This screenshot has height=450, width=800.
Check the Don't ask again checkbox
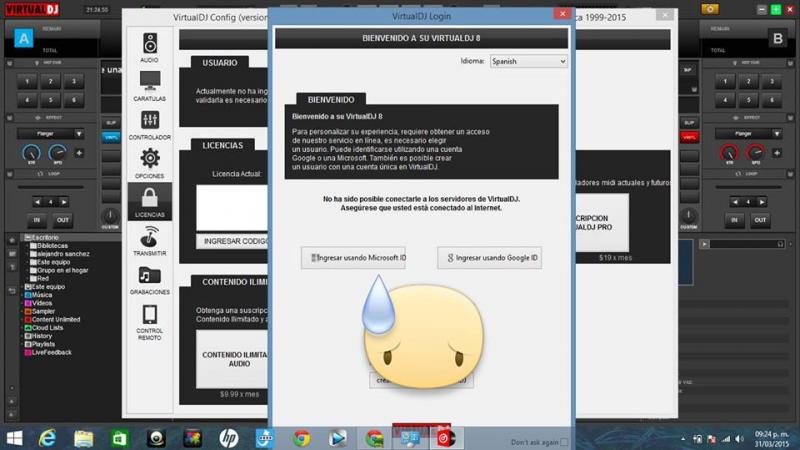coord(563,442)
